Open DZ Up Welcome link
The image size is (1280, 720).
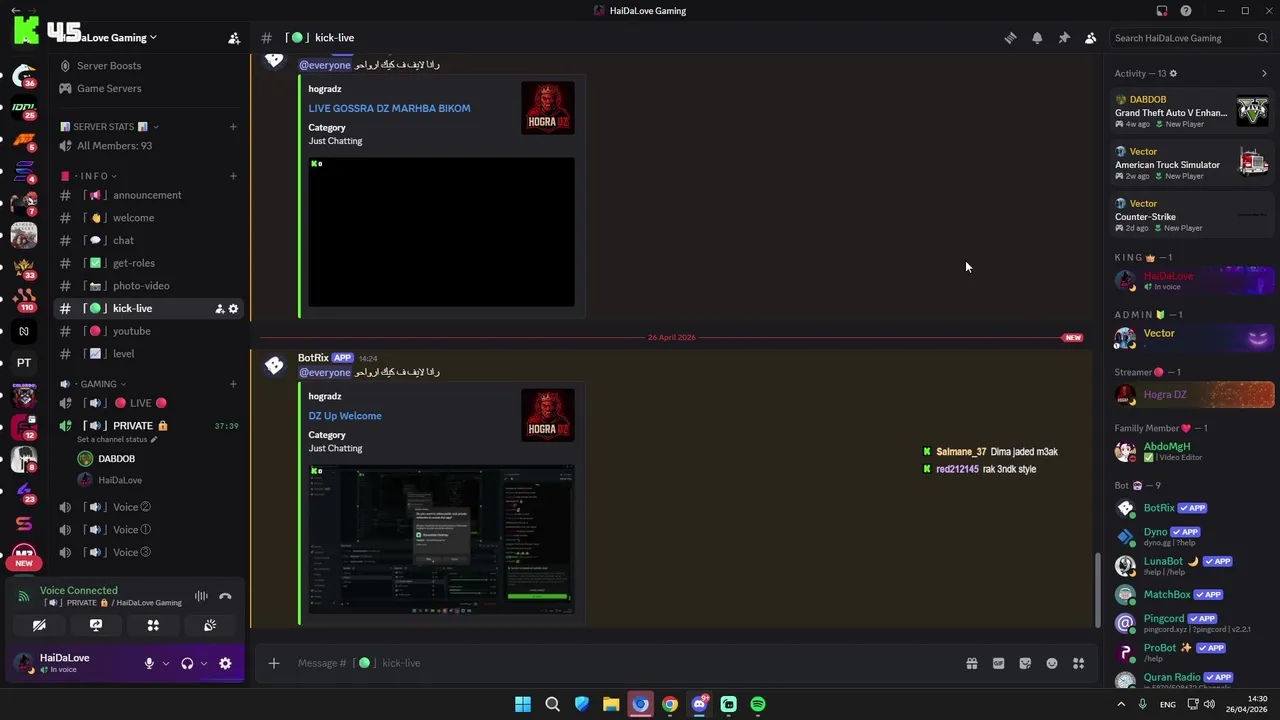click(x=345, y=416)
